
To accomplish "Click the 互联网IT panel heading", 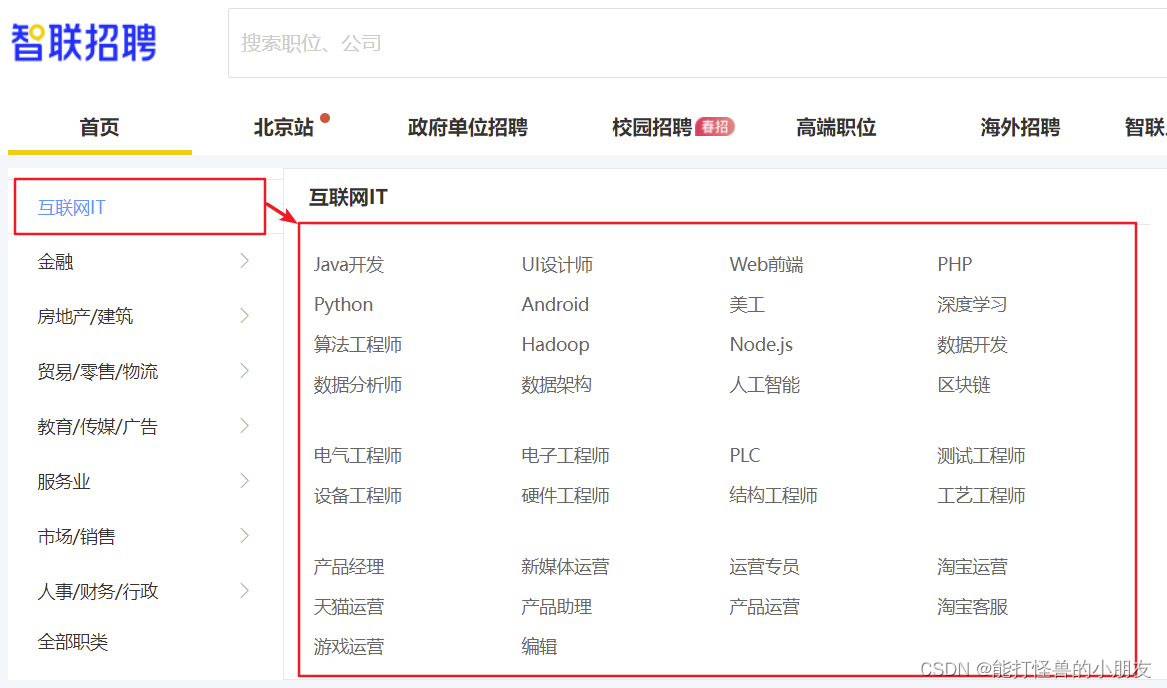I will click(x=348, y=197).
